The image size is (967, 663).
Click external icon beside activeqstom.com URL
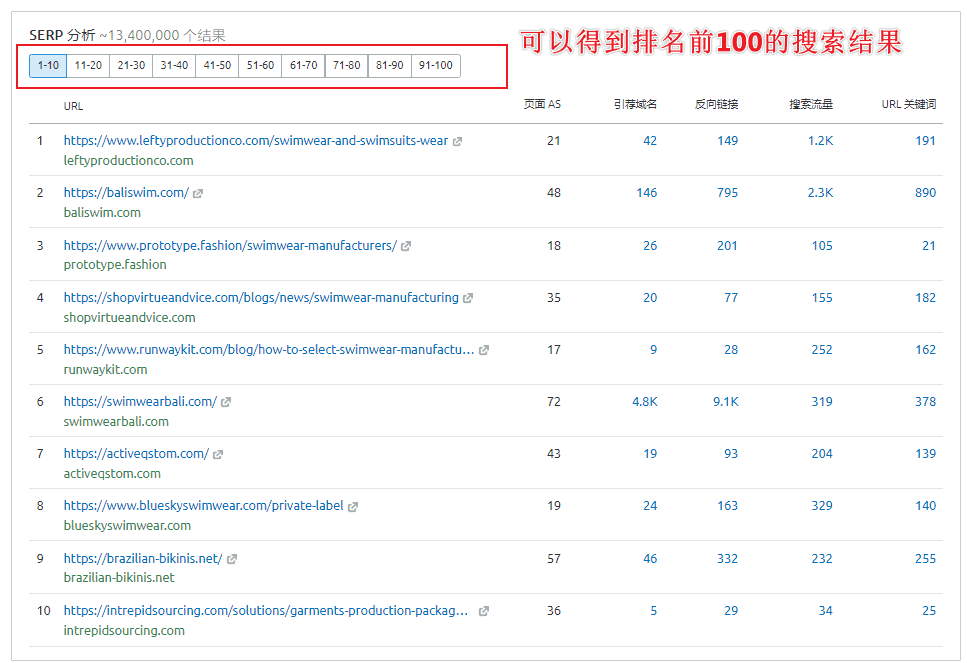pos(218,454)
